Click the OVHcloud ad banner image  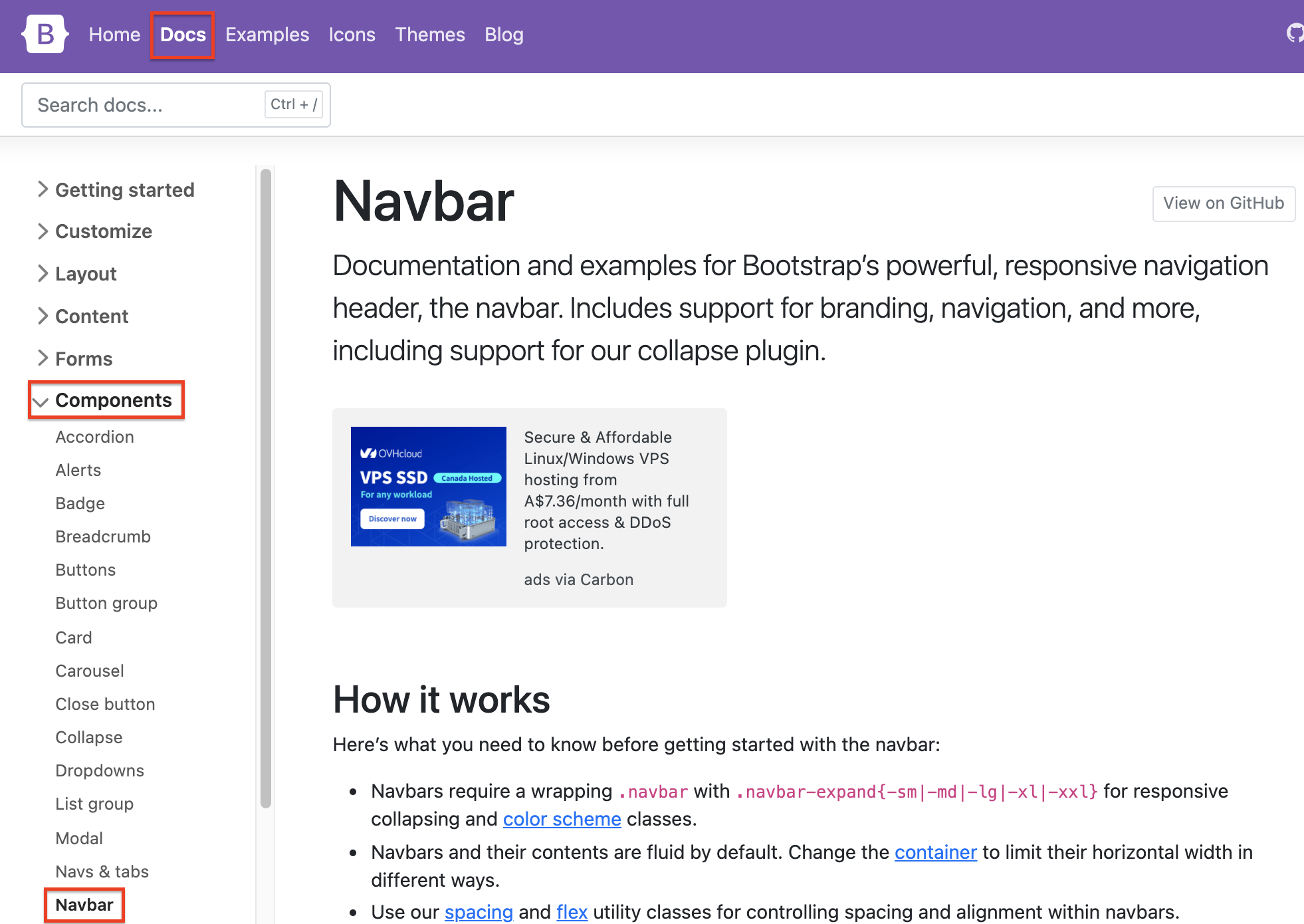pos(428,487)
